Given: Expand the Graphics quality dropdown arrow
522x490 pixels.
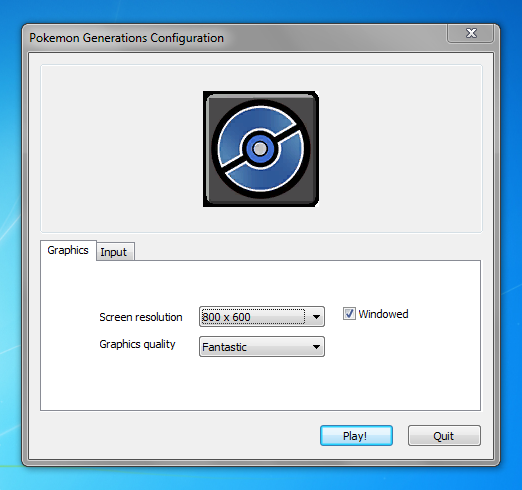Looking at the screenshot, I should [316, 347].
